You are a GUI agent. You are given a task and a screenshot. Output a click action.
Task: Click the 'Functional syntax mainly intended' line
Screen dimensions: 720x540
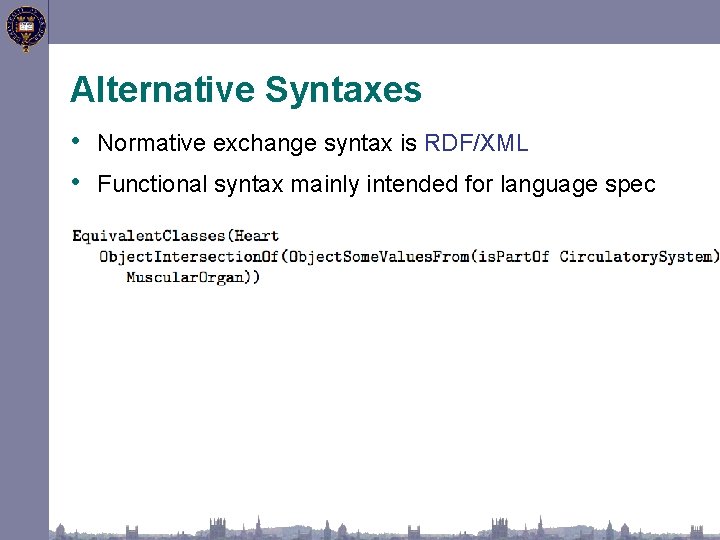[x=376, y=185]
